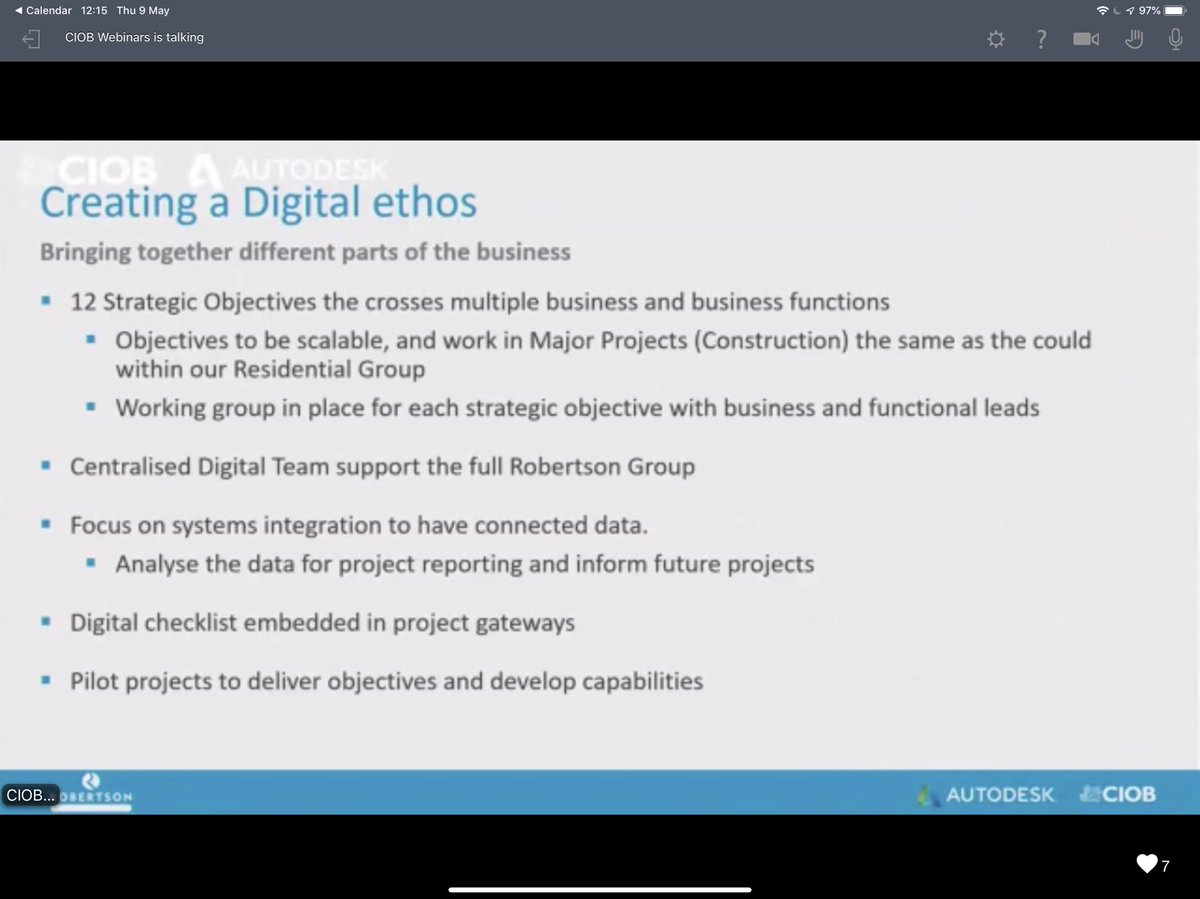Tap the 'CIOB...' speaker name tag
This screenshot has height=899, width=1200.
pyautogui.click(x=31, y=795)
